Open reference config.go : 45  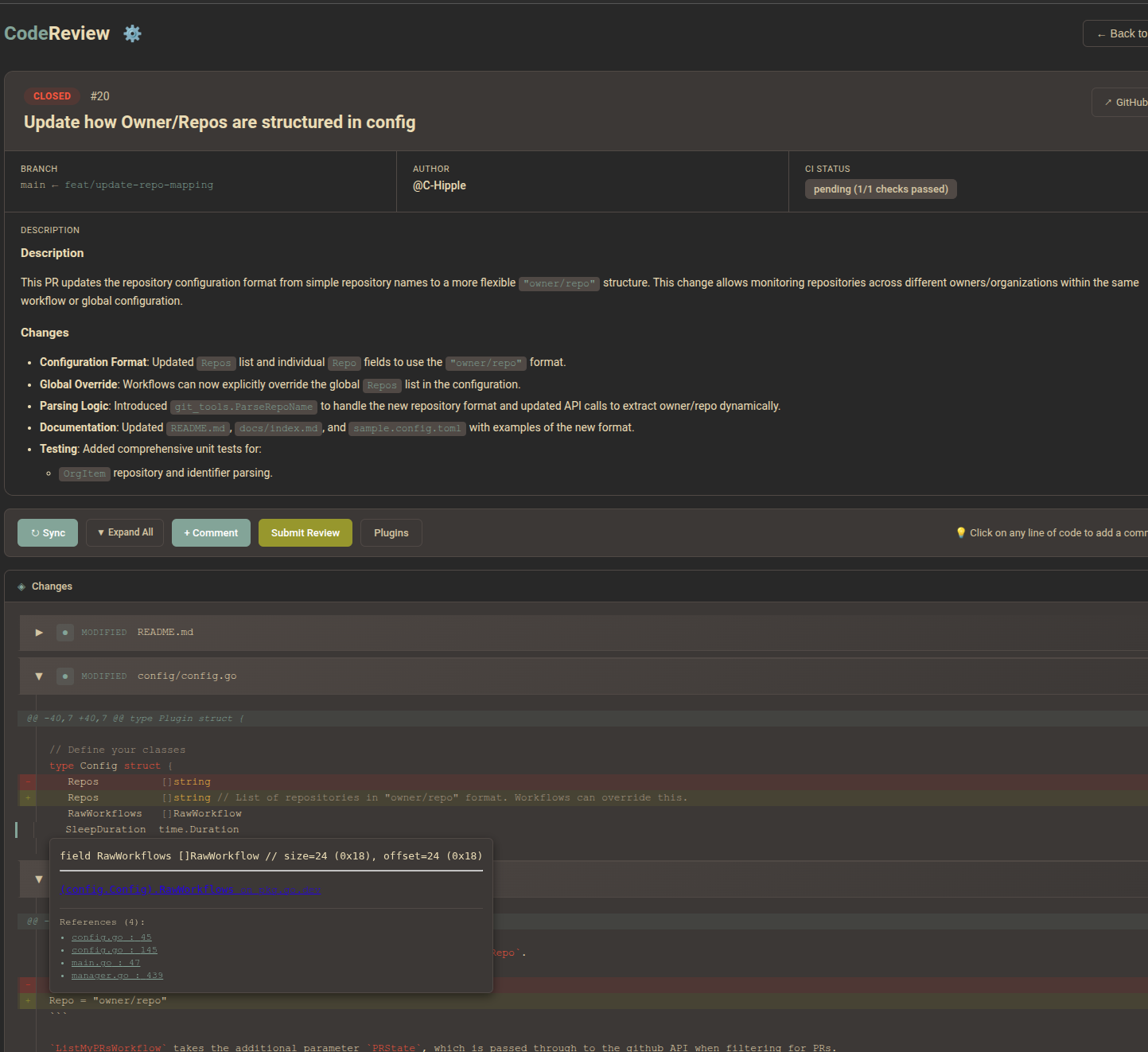click(111, 937)
